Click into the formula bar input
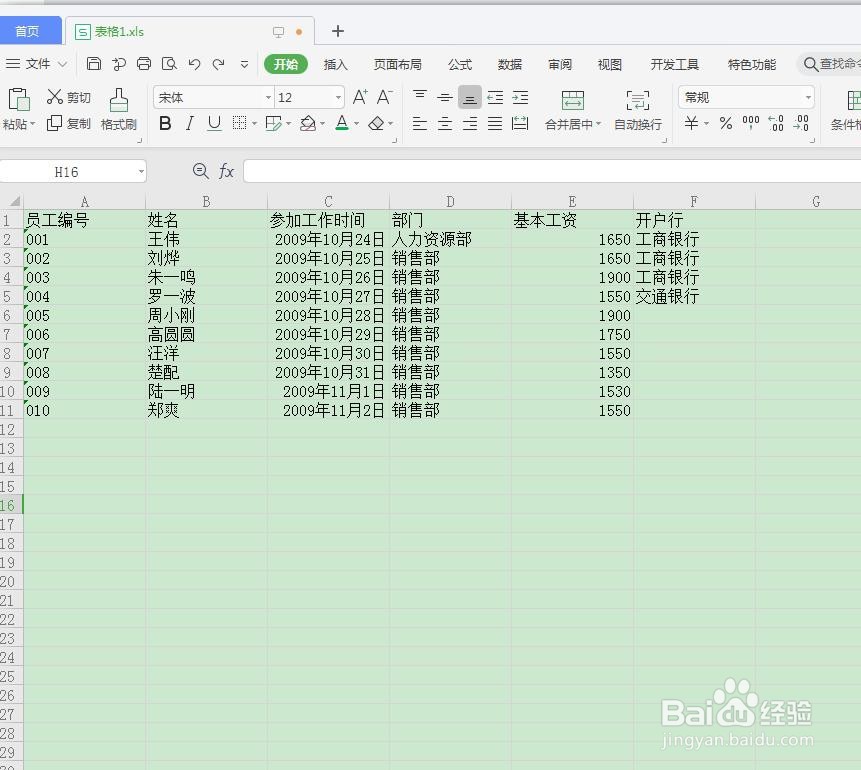Screen dimensions: 861x770 click(x=552, y=171)
